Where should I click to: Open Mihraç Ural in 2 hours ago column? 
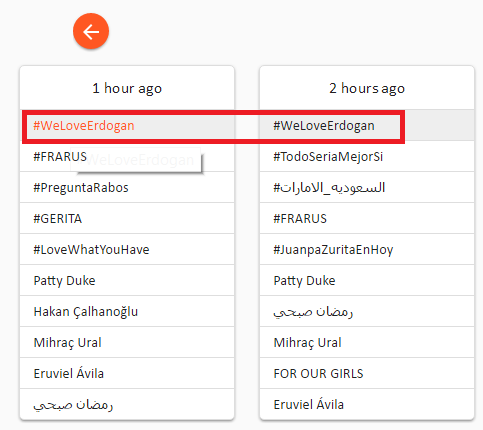click(x=367, y=342)
